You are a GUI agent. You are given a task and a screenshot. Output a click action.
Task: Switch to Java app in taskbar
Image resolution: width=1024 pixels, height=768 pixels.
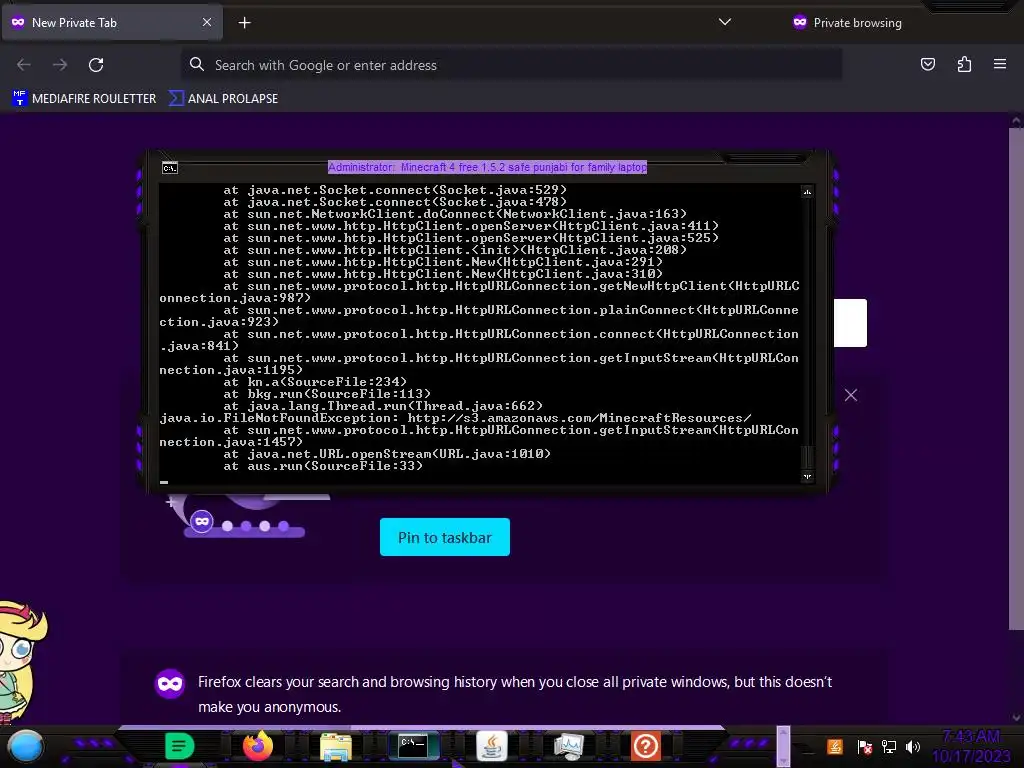pyautogui.click(x=491, y=746)
